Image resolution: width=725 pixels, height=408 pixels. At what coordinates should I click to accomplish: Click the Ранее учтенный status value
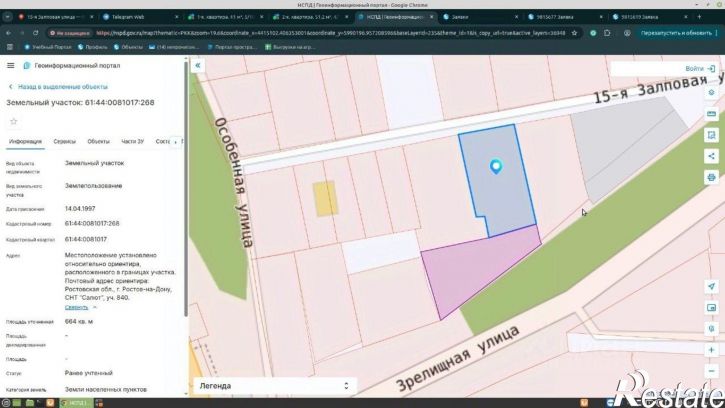tap(88, 373)
